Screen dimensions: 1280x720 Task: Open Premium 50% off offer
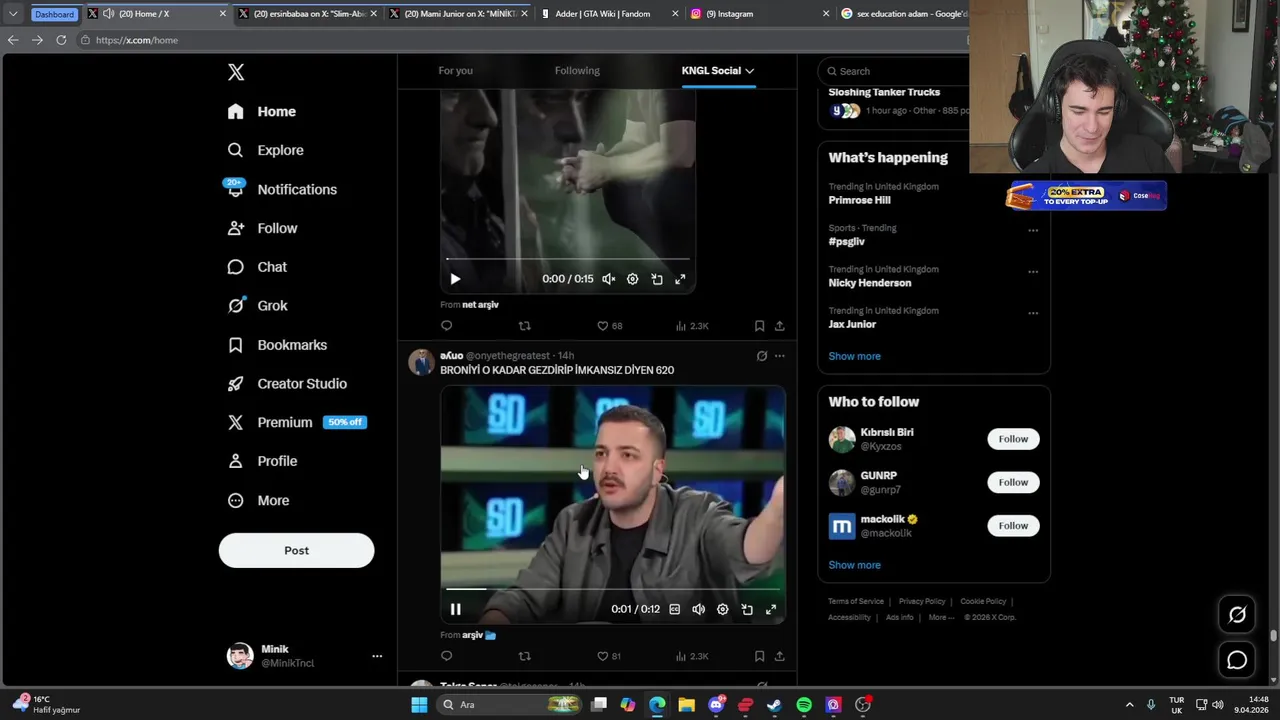(x=297, y=422)
